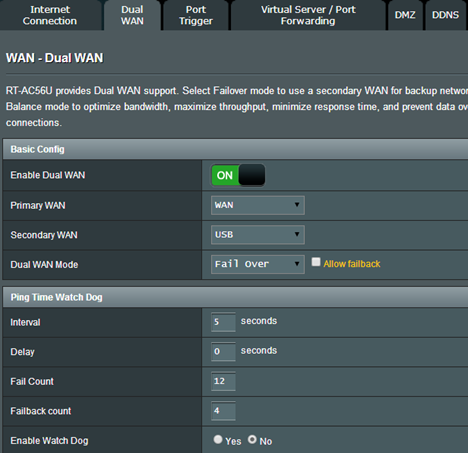Switch to the Internet Connection tab
This screenshot has height=453, width=468.
[50, 15]
